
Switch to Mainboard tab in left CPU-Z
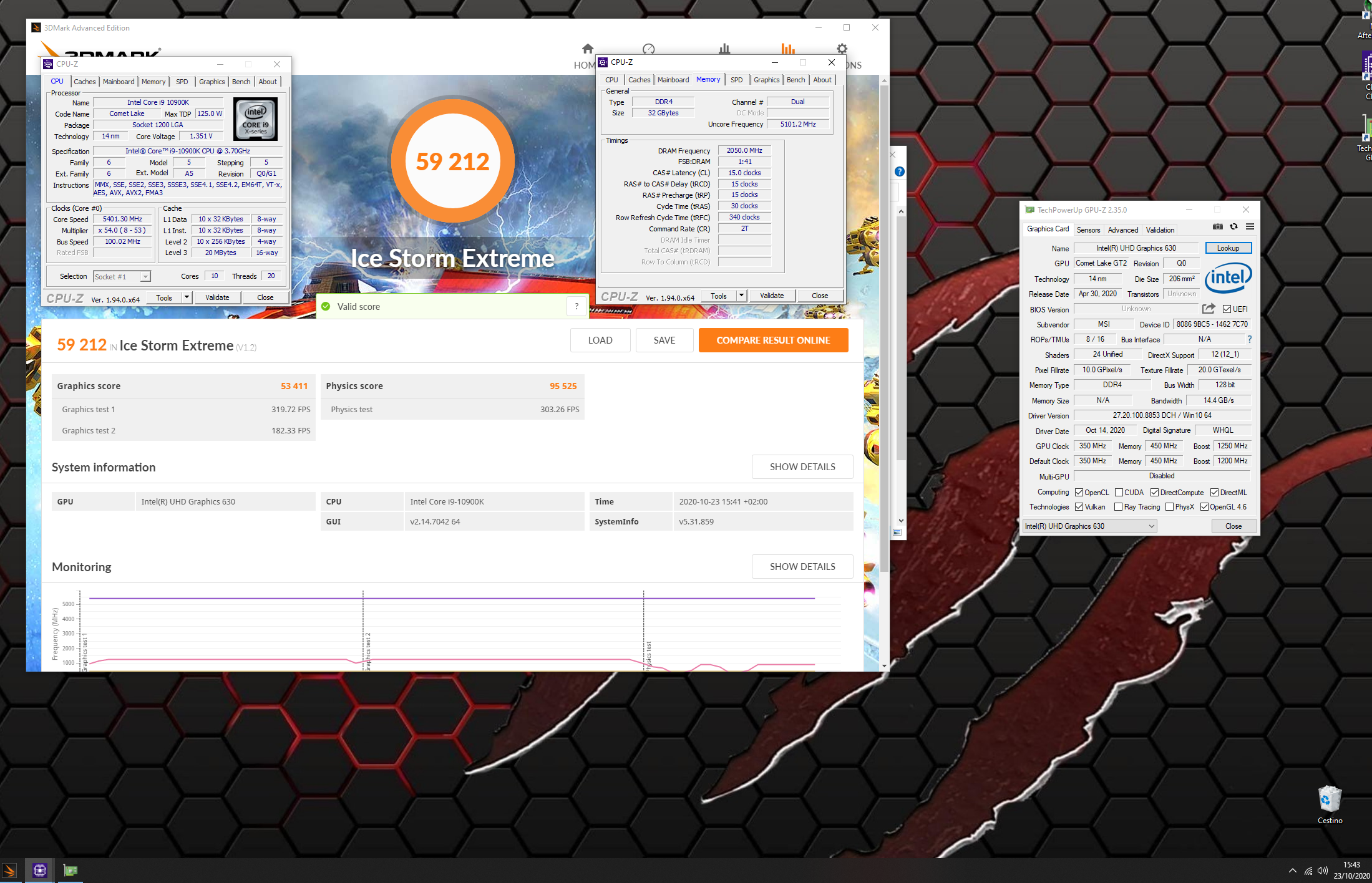[119, 82]
